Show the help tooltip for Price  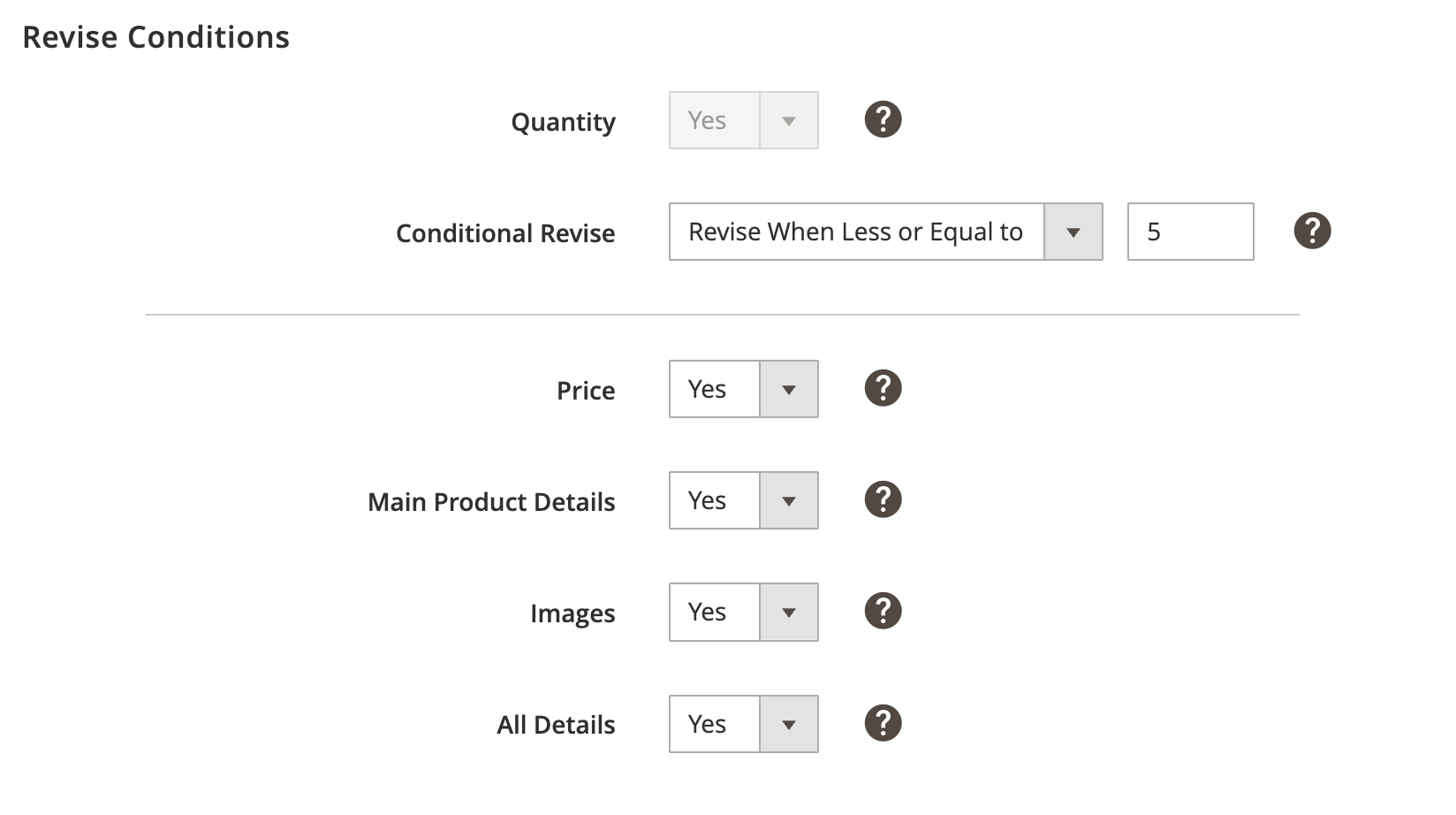tap(883, 388)
